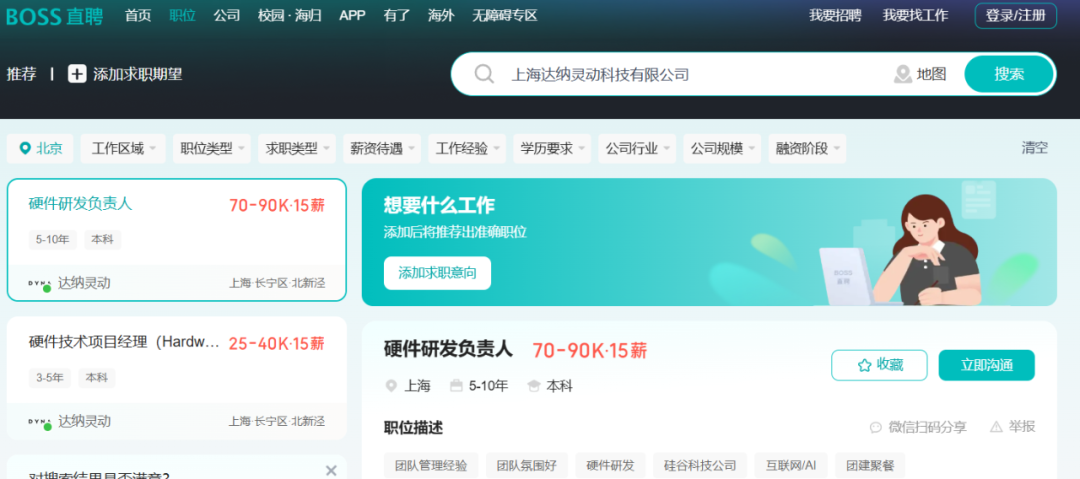
Task: Open 校园·海归 navigation item
Action: tap(289, 15)
